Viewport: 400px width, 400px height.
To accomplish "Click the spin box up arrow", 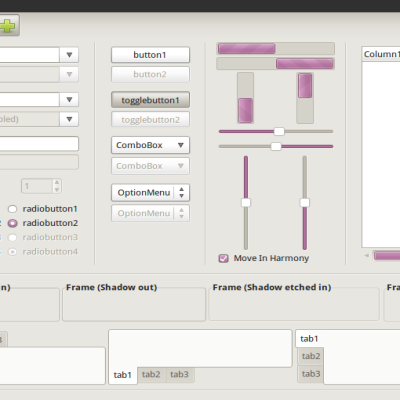I will 57,183.
